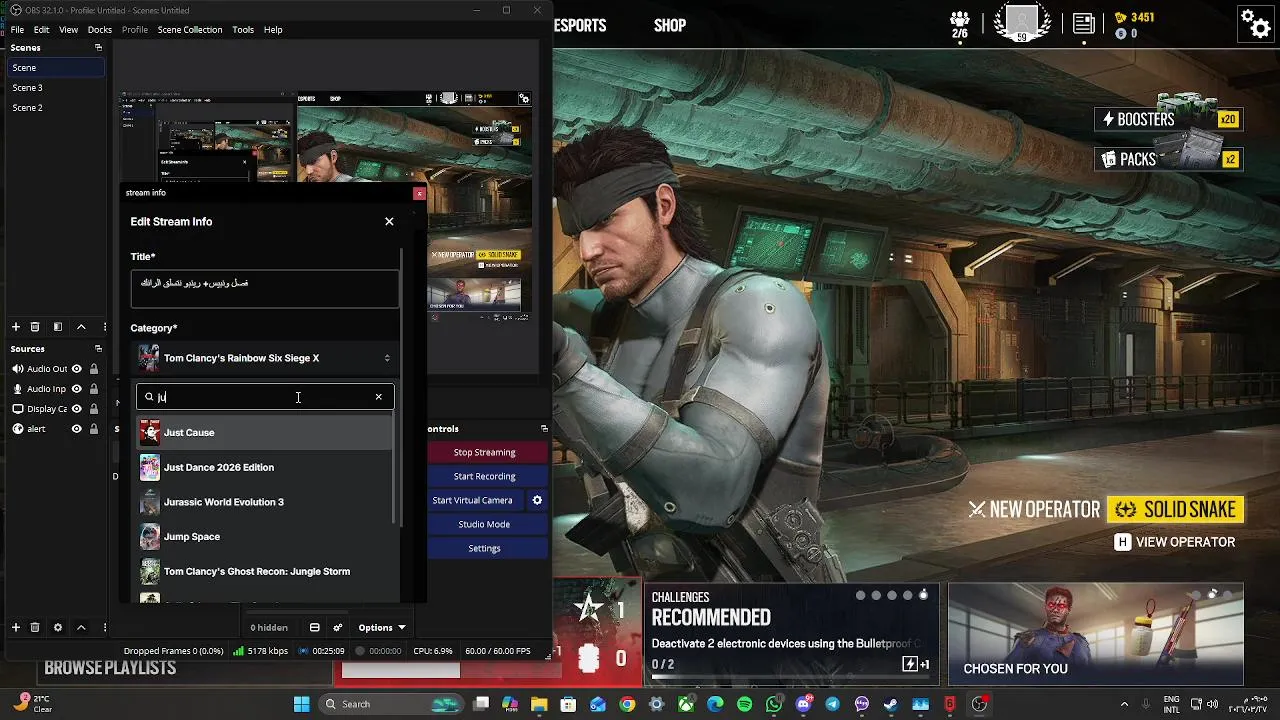This screenshot has width=1280, height=720.
Task: Delete selected source with the trash icon
Action: (35, 627)
